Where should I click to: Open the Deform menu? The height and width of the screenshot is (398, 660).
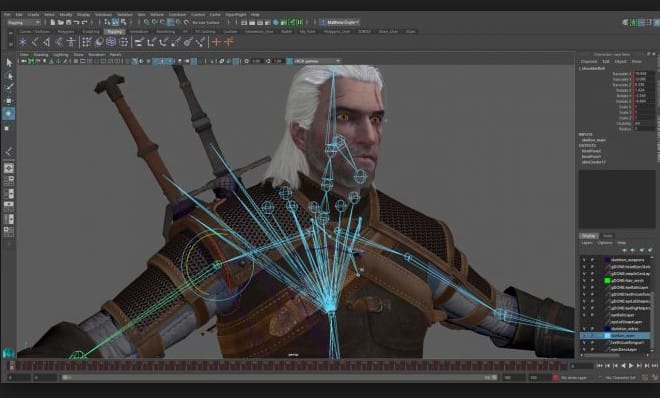click(x=157, y=15)
